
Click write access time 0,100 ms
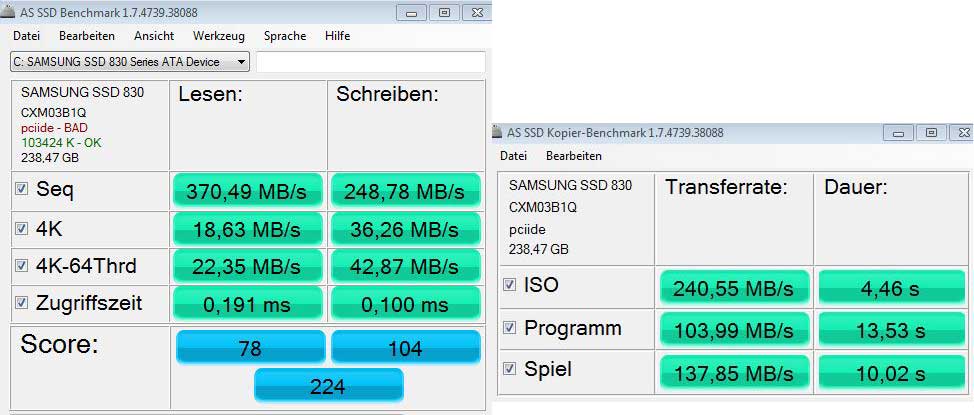[x=406, y=304]
